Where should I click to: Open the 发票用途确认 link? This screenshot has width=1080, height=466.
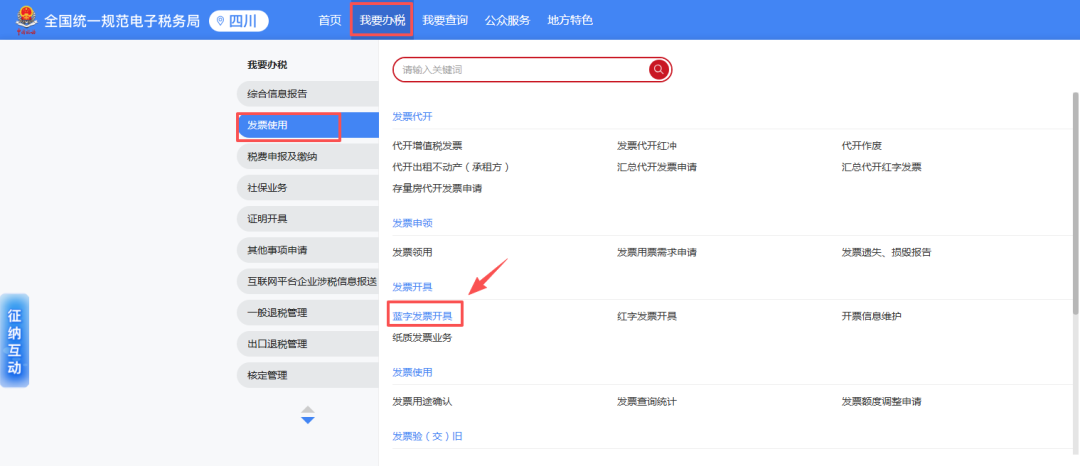click(422, 402)
